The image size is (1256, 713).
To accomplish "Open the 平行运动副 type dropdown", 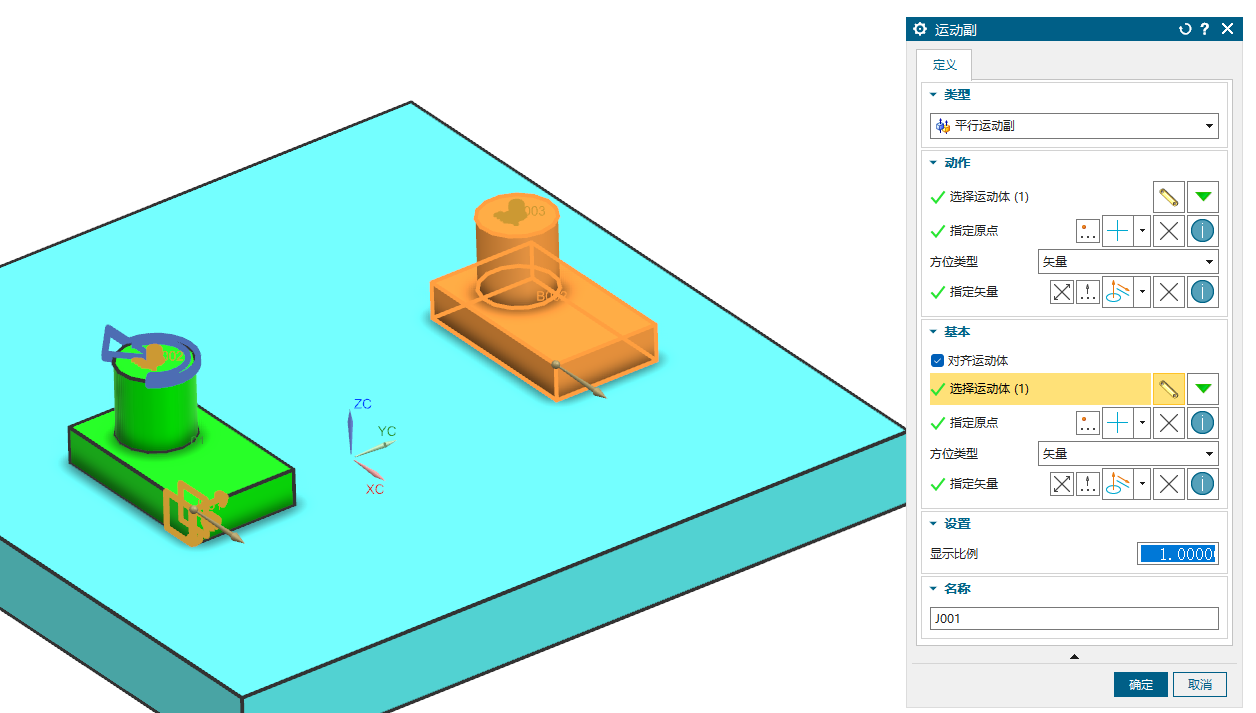I will click(x=1074, y=126).
